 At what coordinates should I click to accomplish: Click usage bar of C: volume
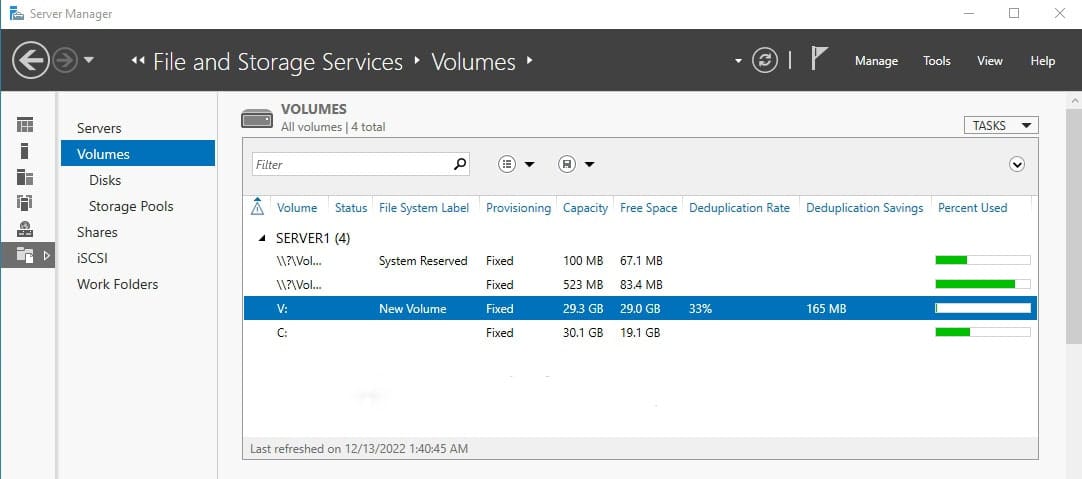983,332
